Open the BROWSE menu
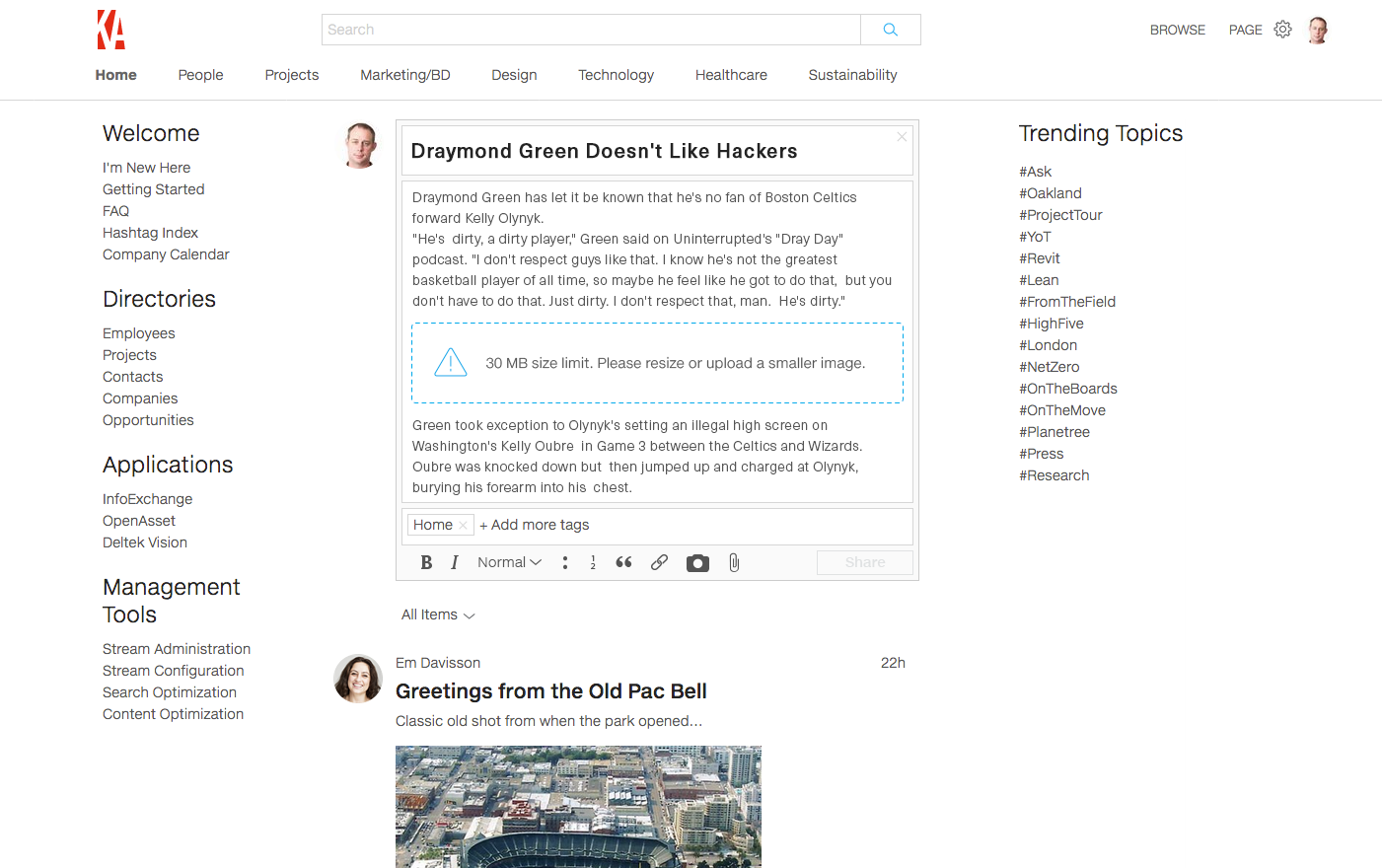Viewport: 1382px width, 868px height. coord(1177,30)
